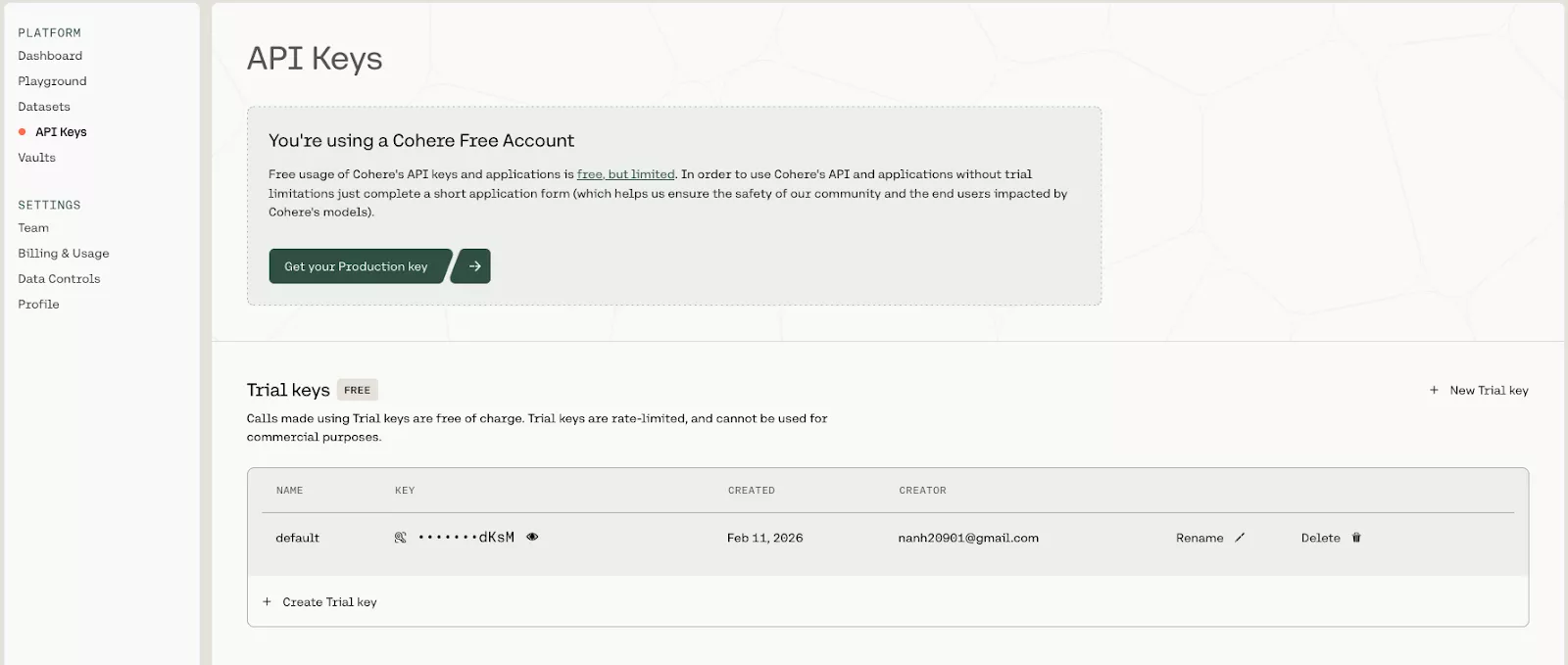Image resolution: width=1568 pixels, height=665 pixels.
Task: Open Vaults from the sidebar
Action: [x=36, y=158]
